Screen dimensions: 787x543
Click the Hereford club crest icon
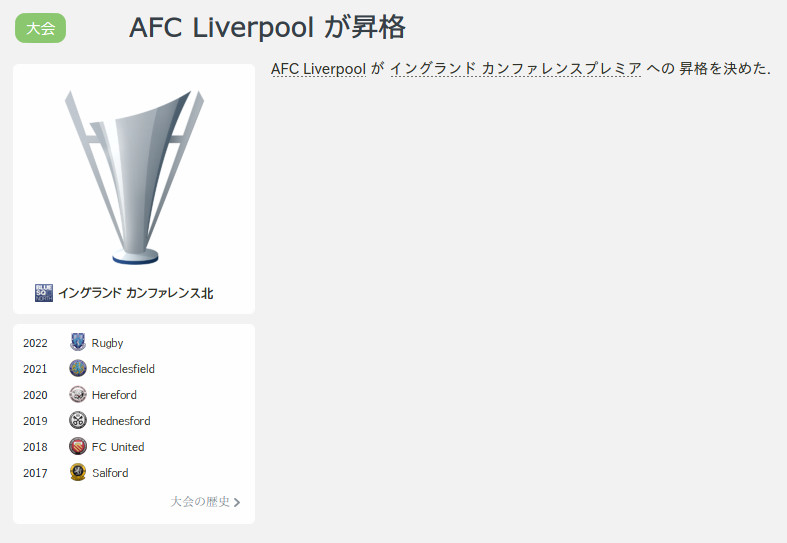[78, 394]
